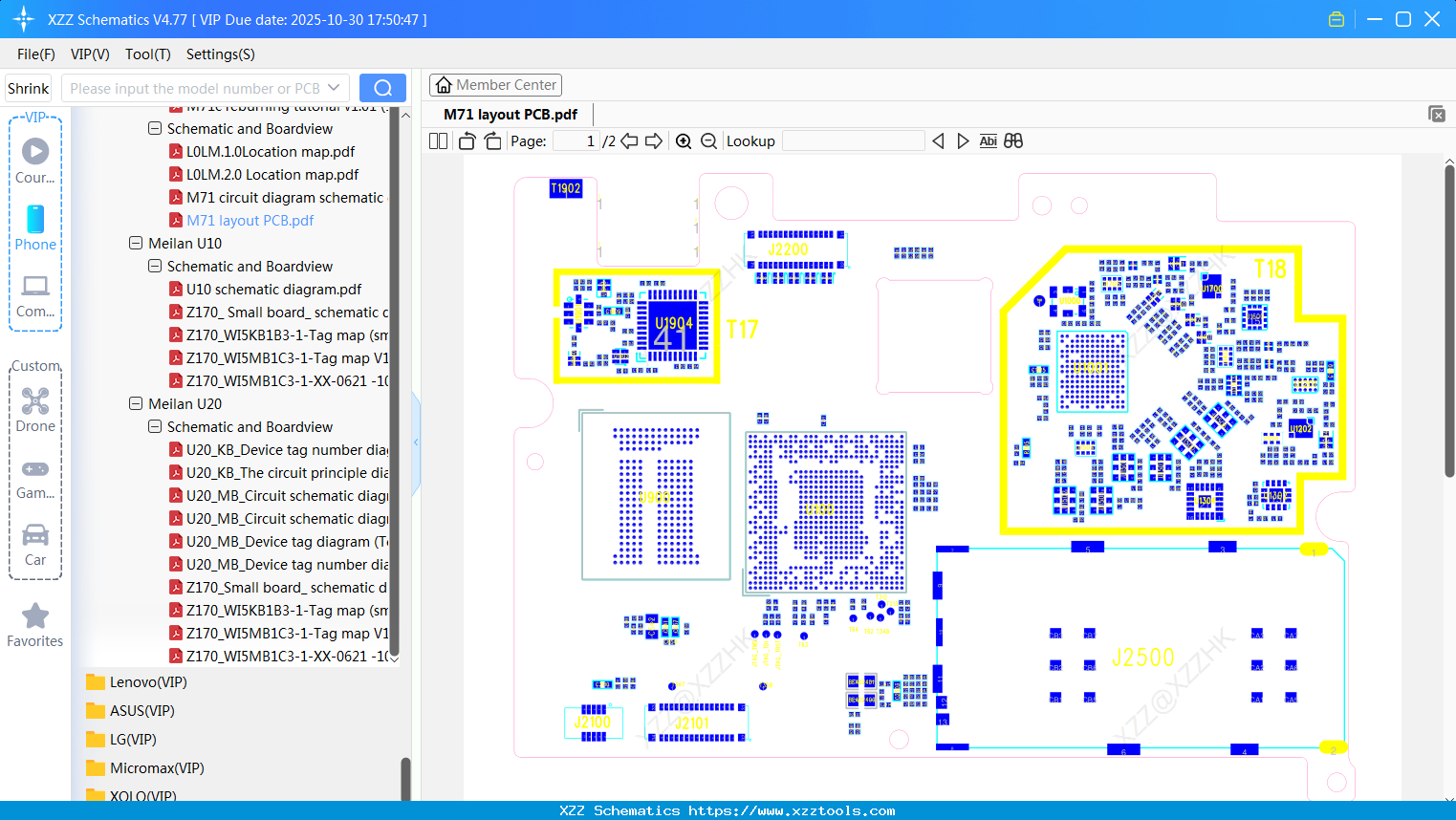Image resolution: width=1456 pixels, height=820 pixels.
Task: Click the Shrink button
Action: pos(28,87)
